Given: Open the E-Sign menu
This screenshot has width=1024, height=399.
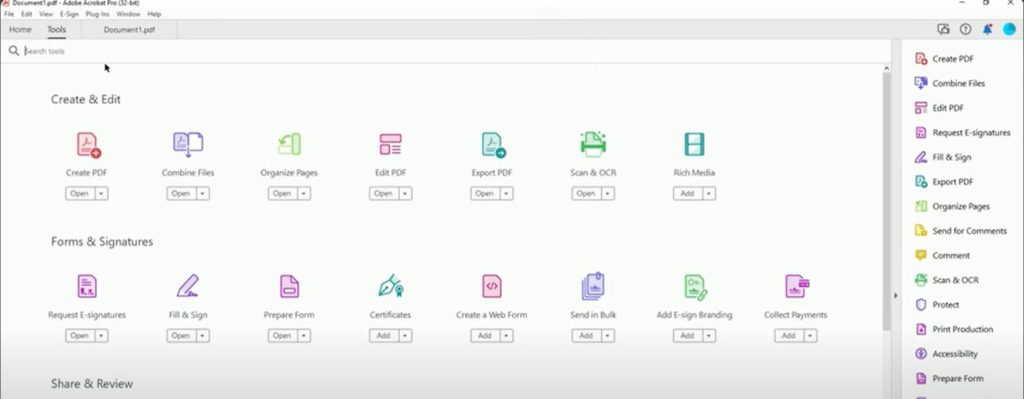Looking at the screenshot, I should click(x=69, y=14).
